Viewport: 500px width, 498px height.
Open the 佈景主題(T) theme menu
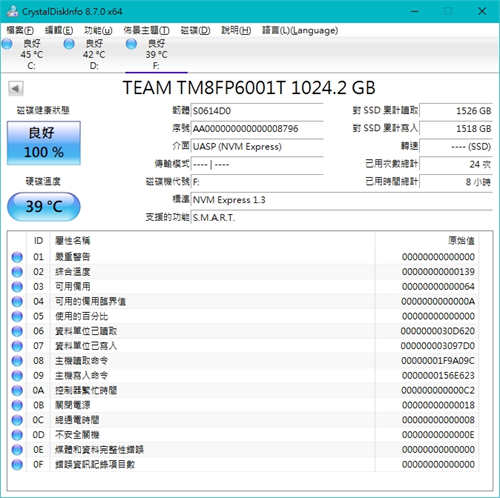146,30
